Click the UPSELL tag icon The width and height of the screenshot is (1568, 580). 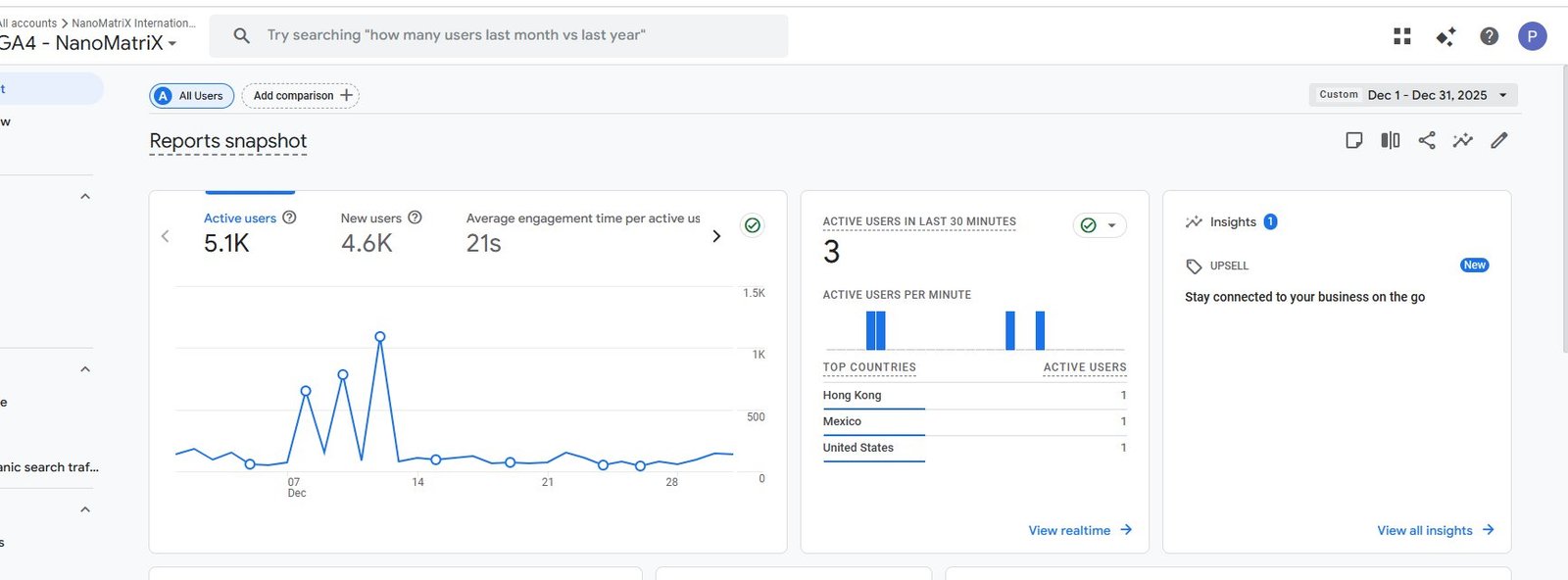(x=1194, y=266)
